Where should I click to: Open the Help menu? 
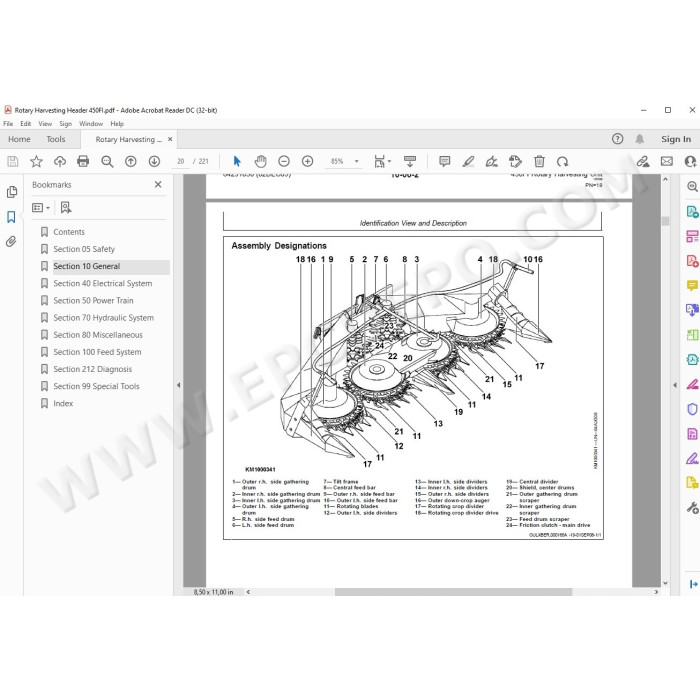(x=117, y=124)
